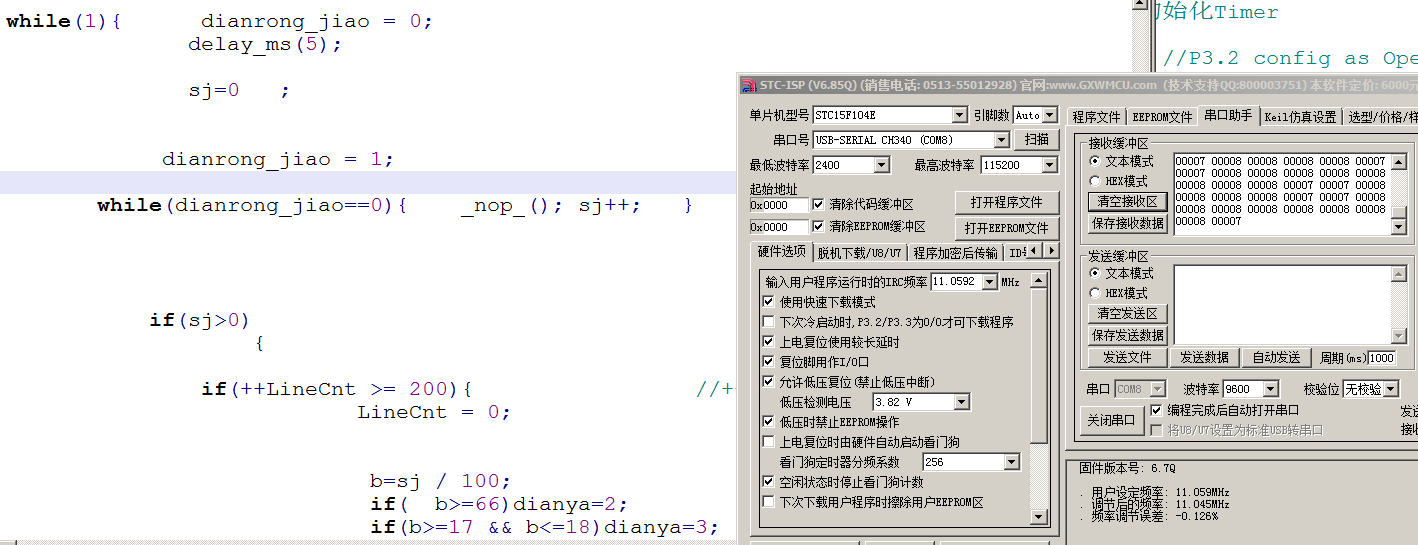Image resolution: width=1418 pixels, height=545 pixels.
Task: Toggle 清除EEPROM缓冲区 checkbox
Action: pyautogui.click(x=819, y=226)
